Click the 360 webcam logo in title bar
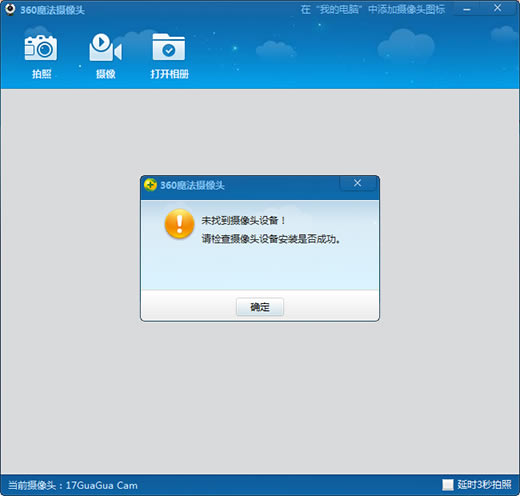520x496 pixels. pyautogui.click(x=10, y=9)
